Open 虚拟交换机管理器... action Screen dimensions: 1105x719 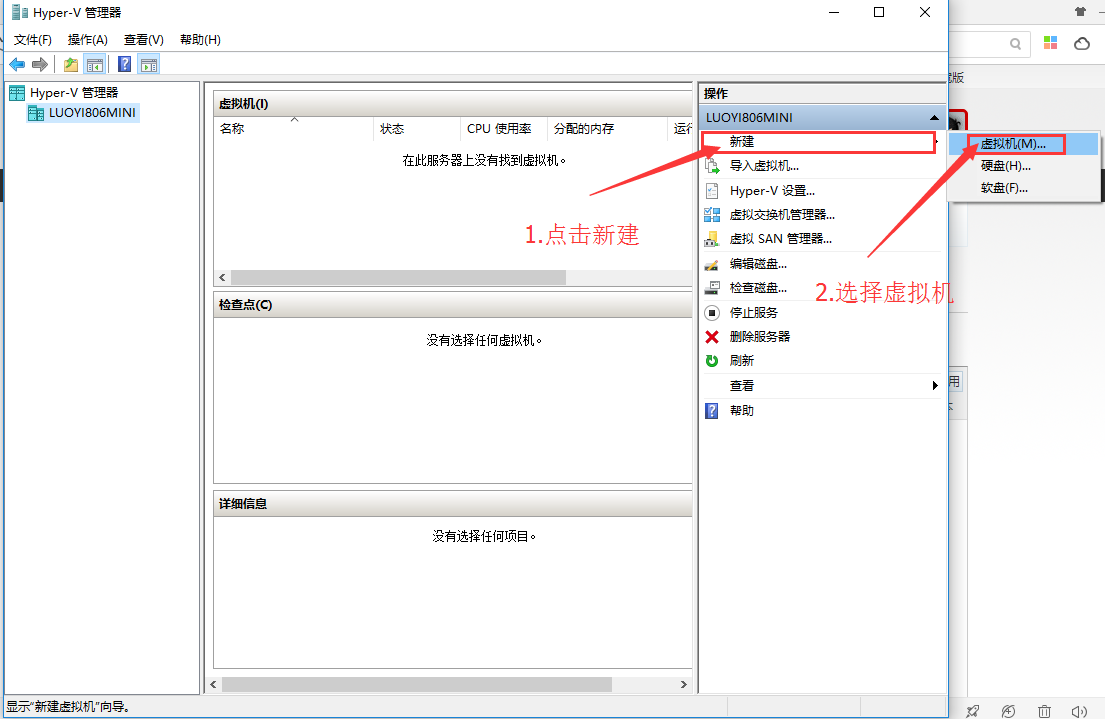click(x=782, y=215)
